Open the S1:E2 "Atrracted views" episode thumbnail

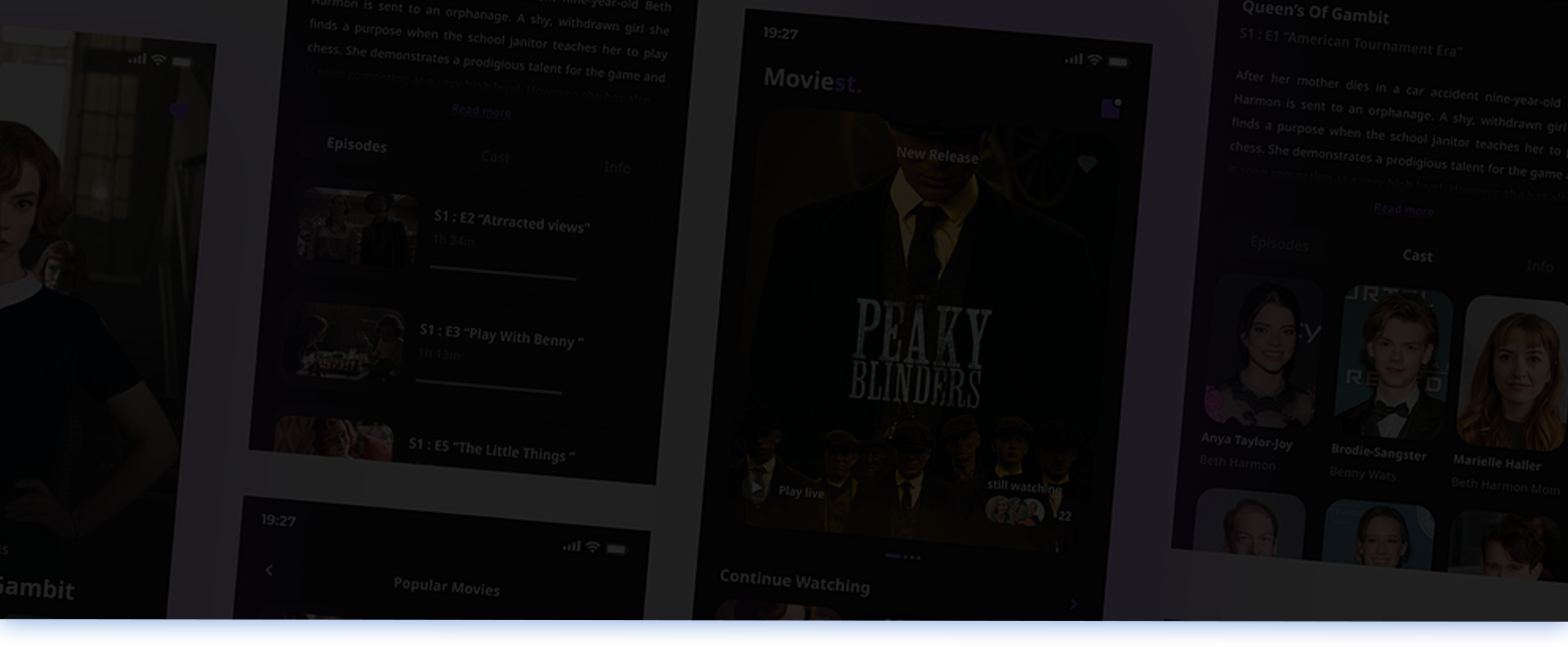pyautogui.click(x=358, y=228)
